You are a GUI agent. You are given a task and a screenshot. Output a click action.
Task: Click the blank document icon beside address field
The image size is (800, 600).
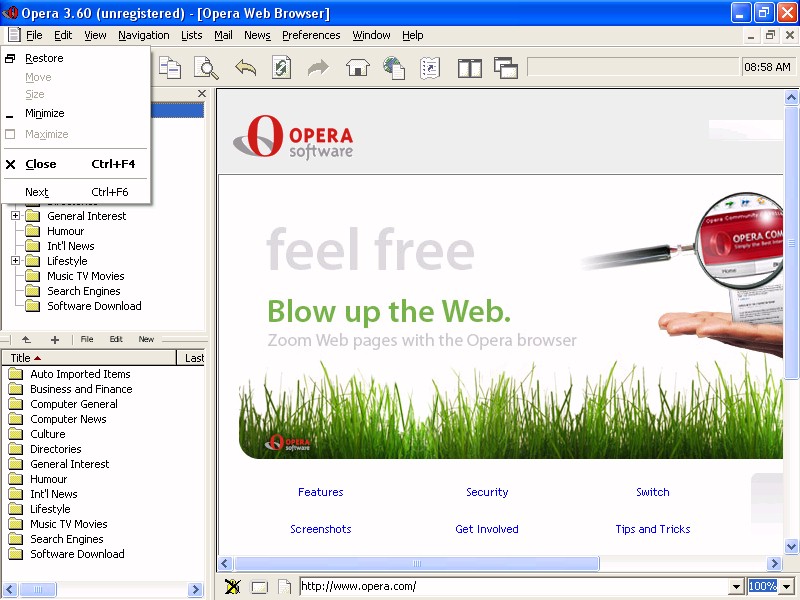tap(284, 586)
